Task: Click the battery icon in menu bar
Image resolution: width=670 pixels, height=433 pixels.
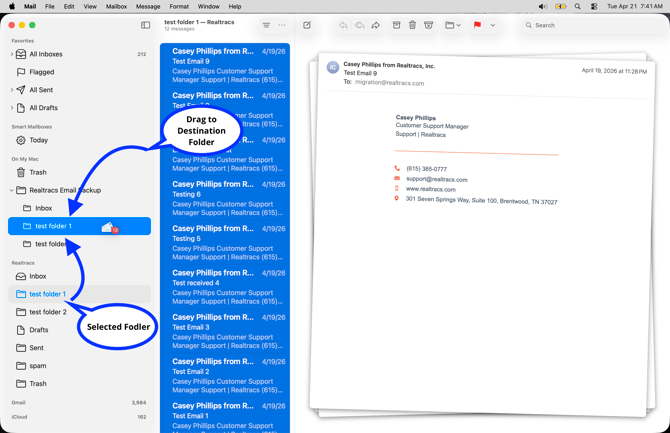Action: pos(561,6)
